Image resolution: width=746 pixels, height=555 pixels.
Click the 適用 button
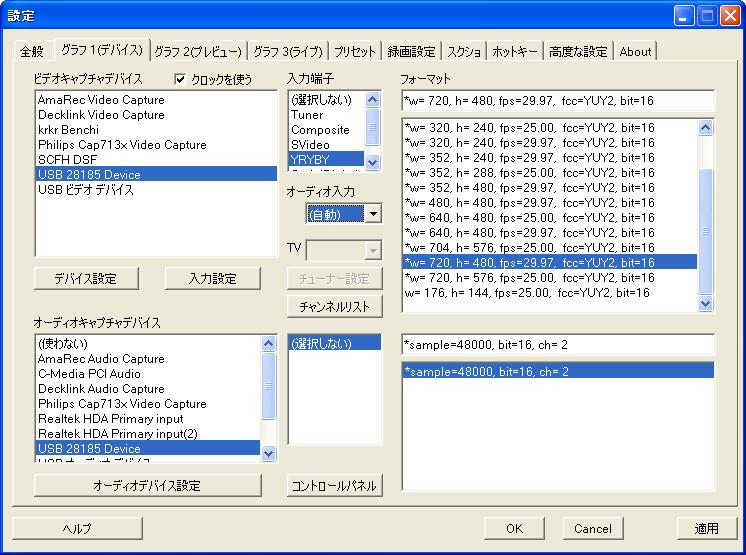[x=706, y=528]
